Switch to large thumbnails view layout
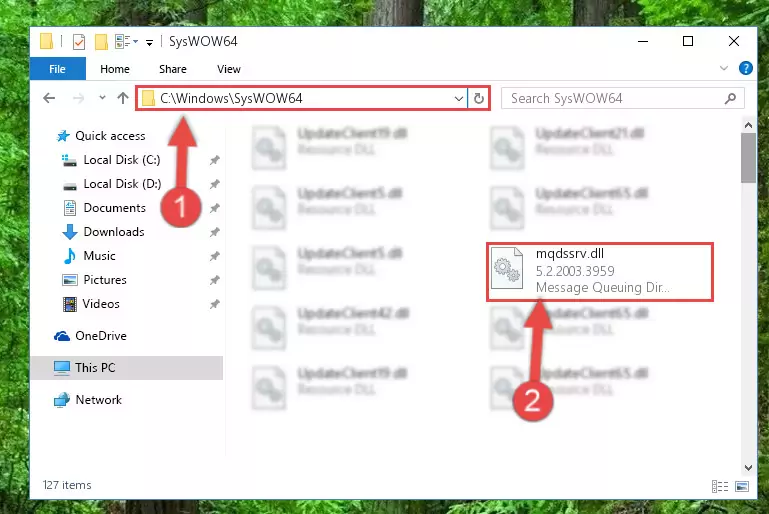This screenshot has width=769, height=514. [x=742, y=486]
